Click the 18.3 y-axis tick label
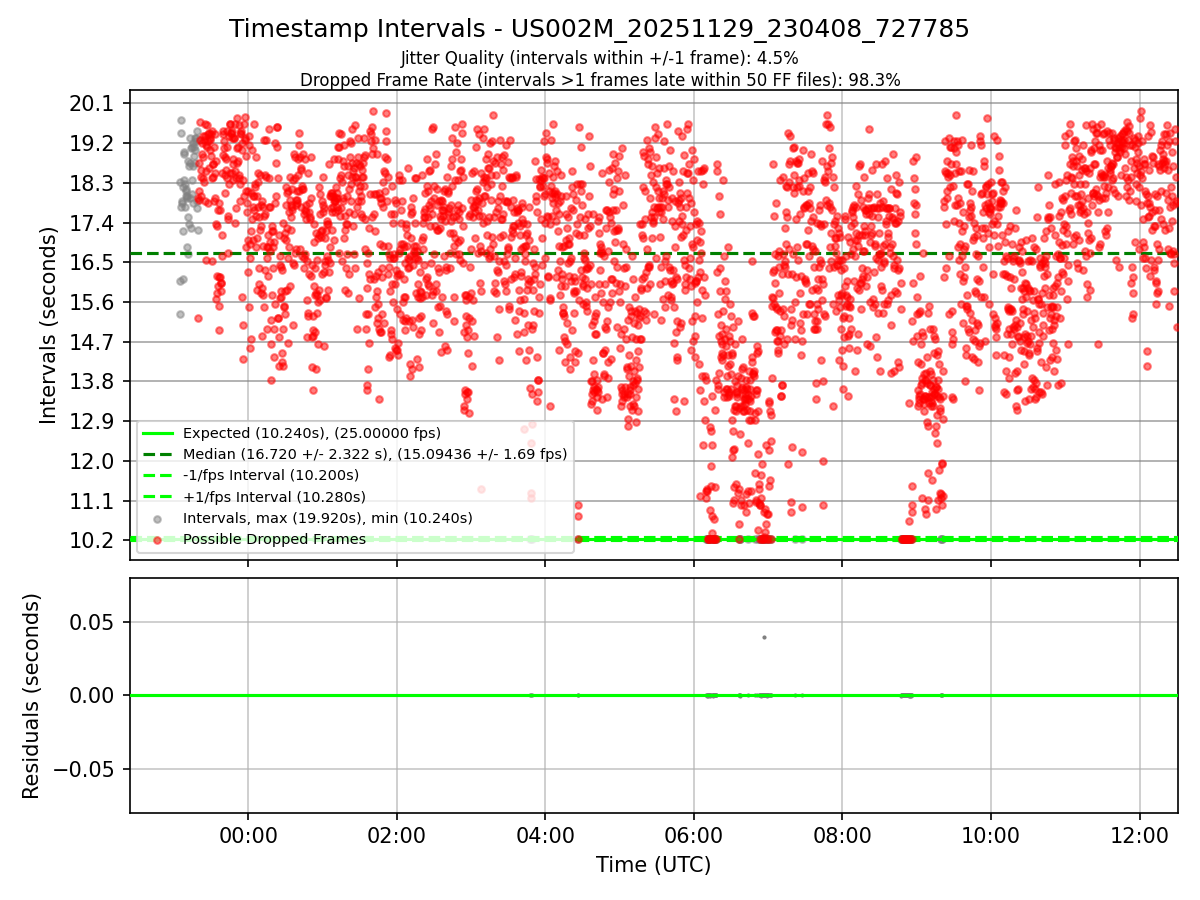Image resolution: width=1200 pixels, height=900 pixels. click(x=93, y=183)
